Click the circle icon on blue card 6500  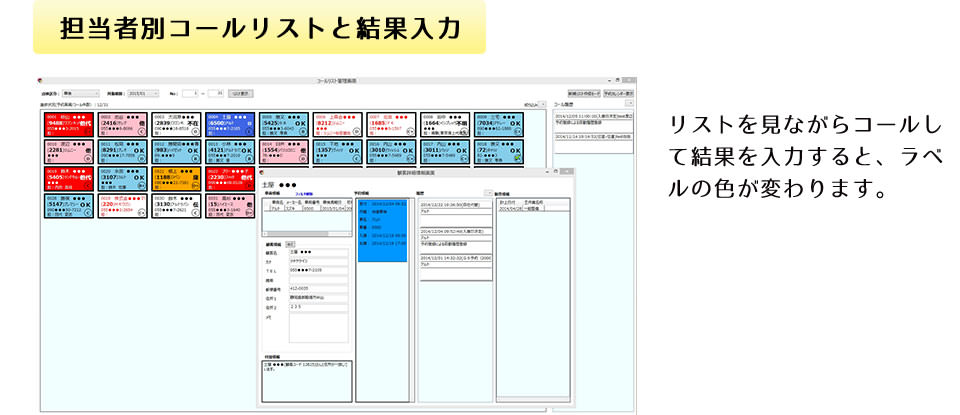pos(249,131)
